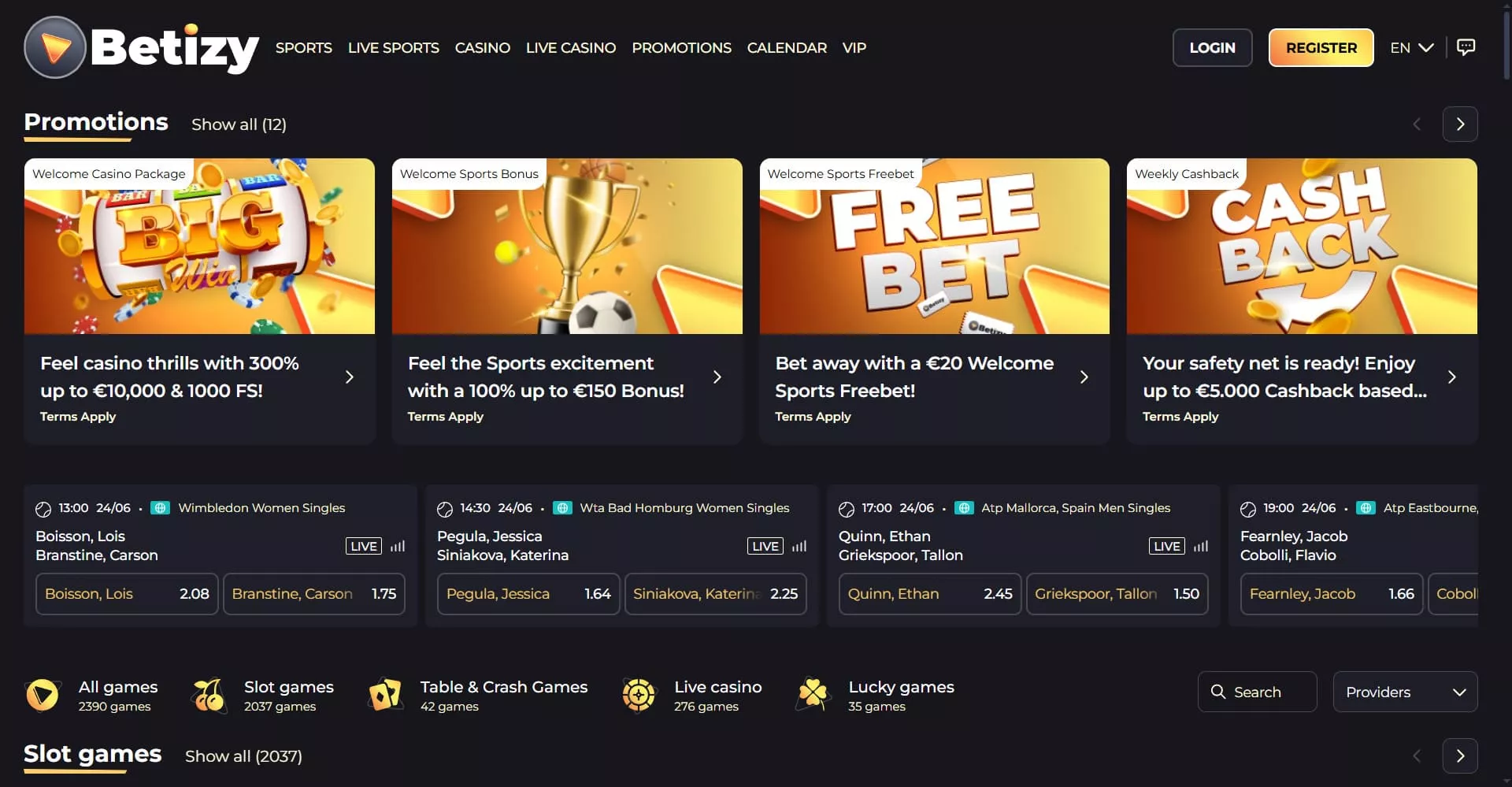Viewport: 1512px width, 787px height.
Task: Open the LIVE CASINO menu item
Action: pos(571,47)
